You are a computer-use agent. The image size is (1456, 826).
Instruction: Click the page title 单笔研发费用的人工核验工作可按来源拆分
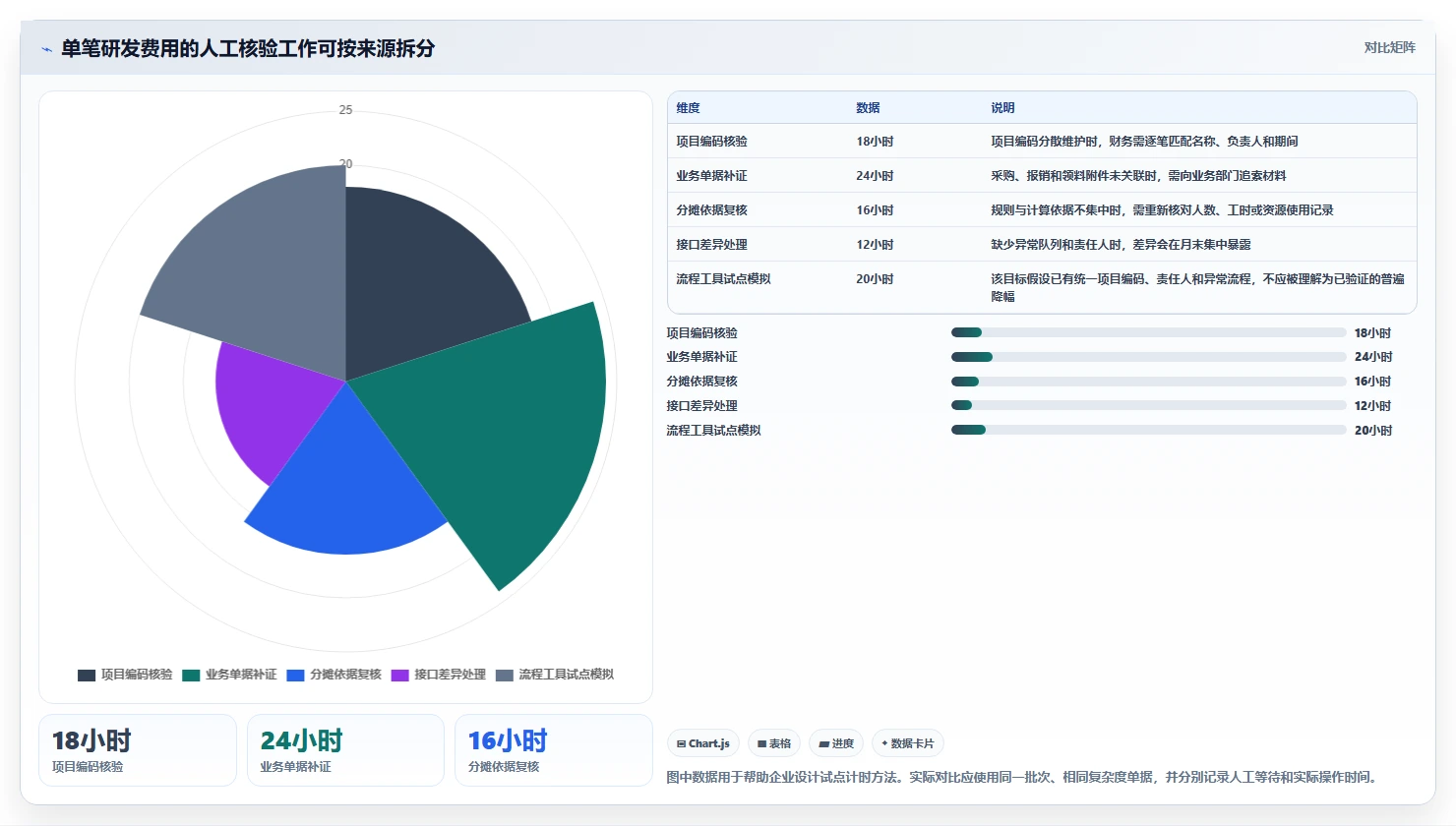pos(248,48)
